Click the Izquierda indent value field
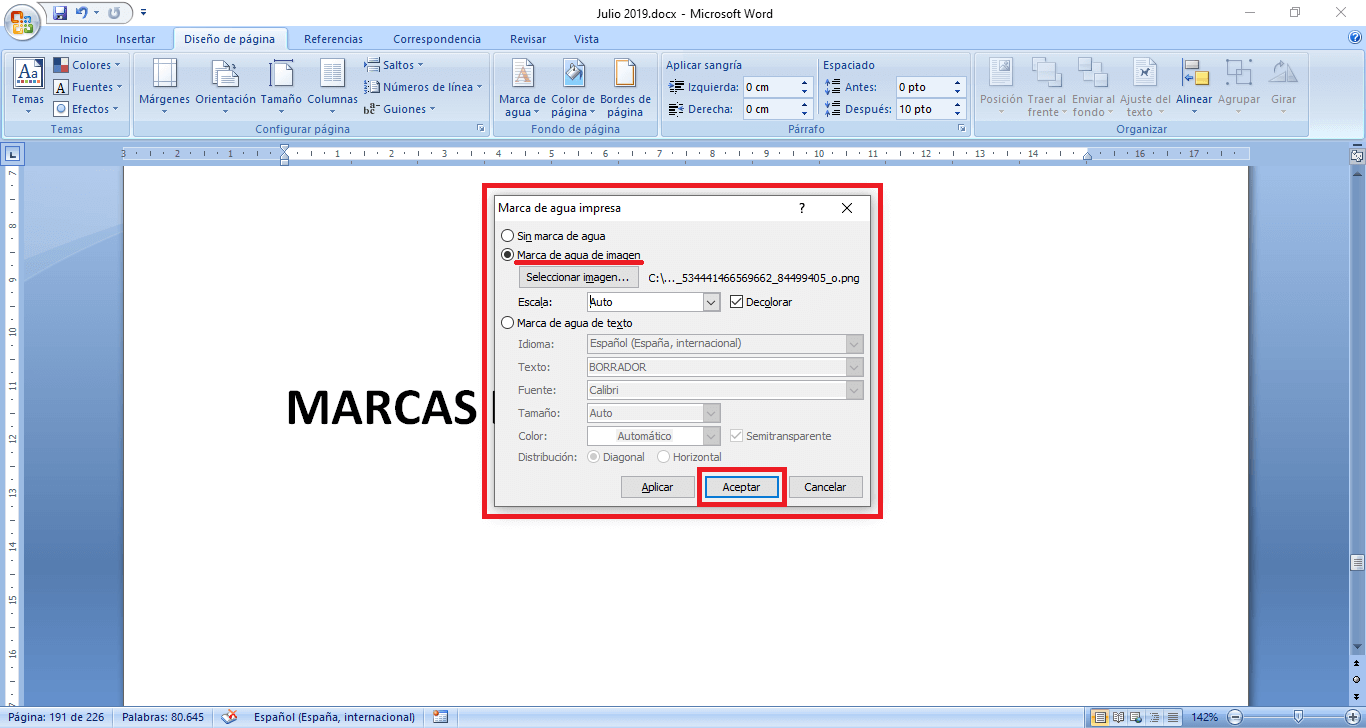This screenshot has width=1366, height=728. (770, 87)
